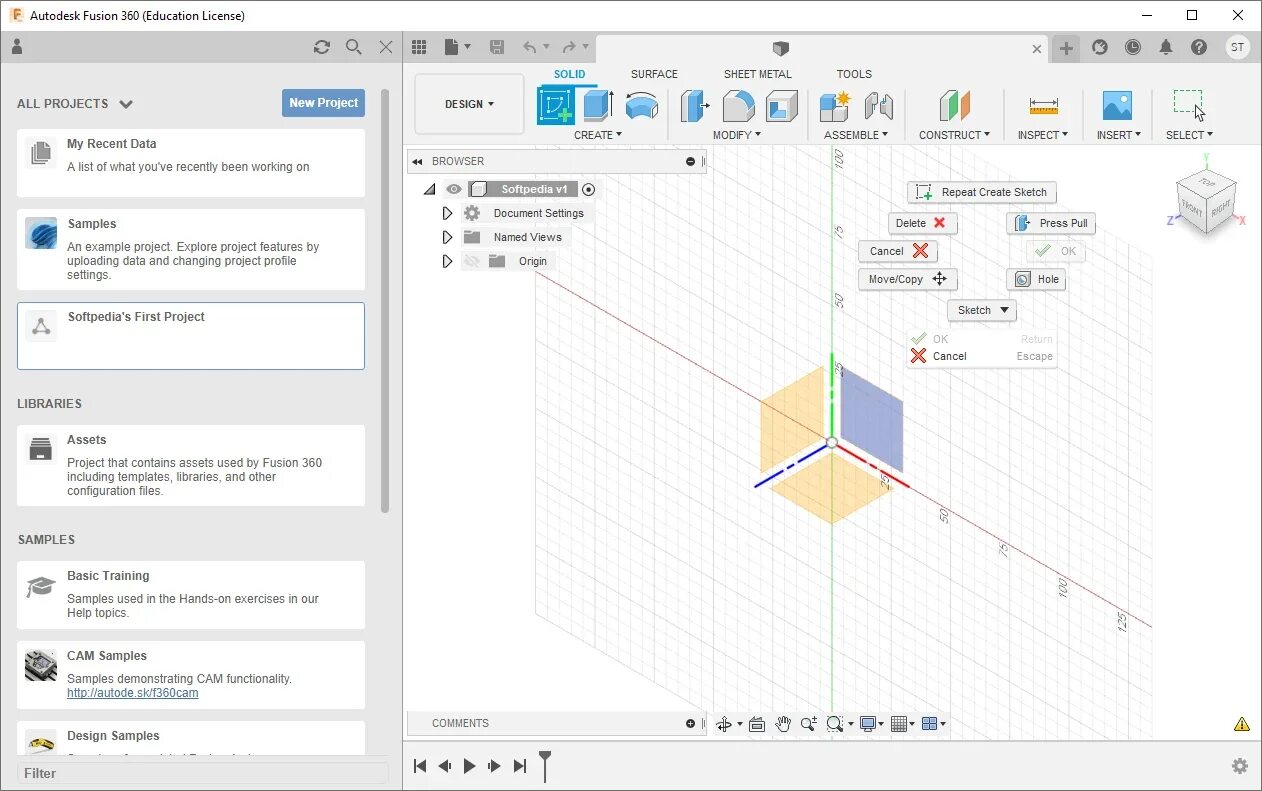1262x791 pixels.
Task: Select the Create Sketch tool
Action: (556, 105)
